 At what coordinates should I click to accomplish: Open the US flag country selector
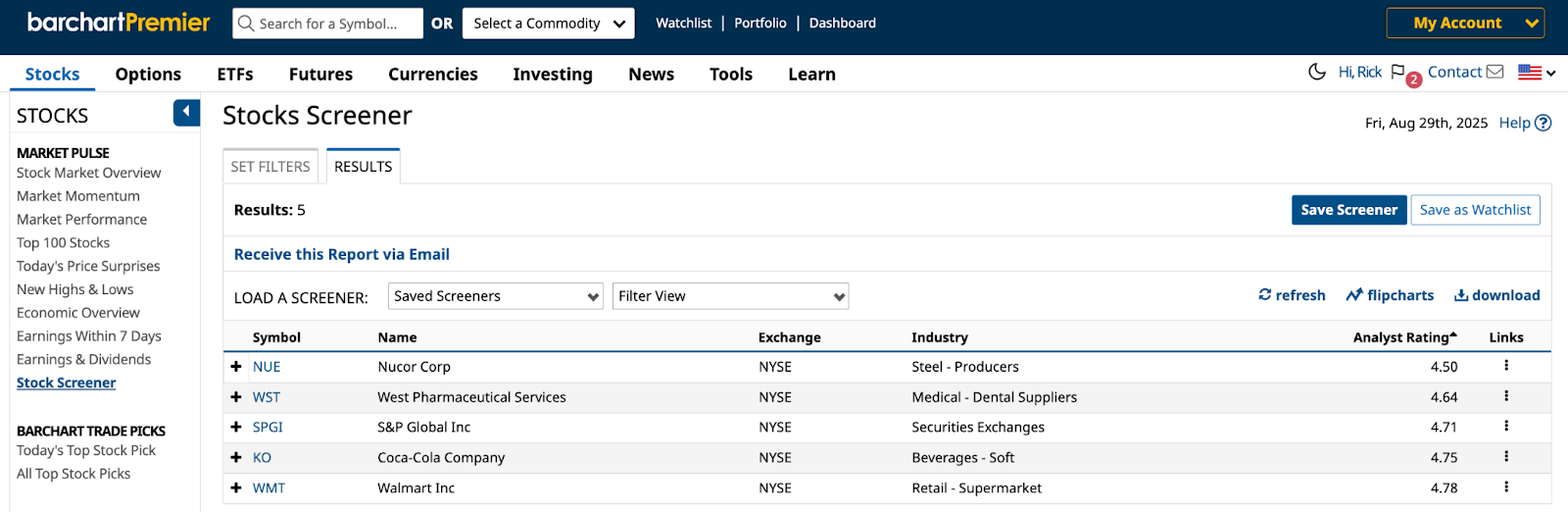(x=1537, y=72)
